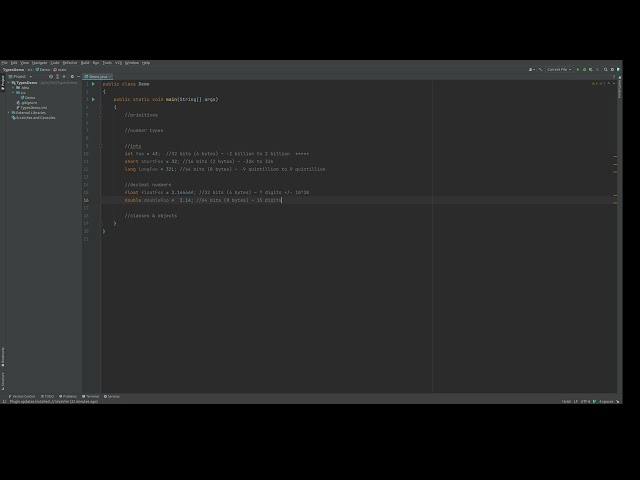640x480 pixels.
Task: Click the //classes & objects comment
Action: (x=151, y=216)
